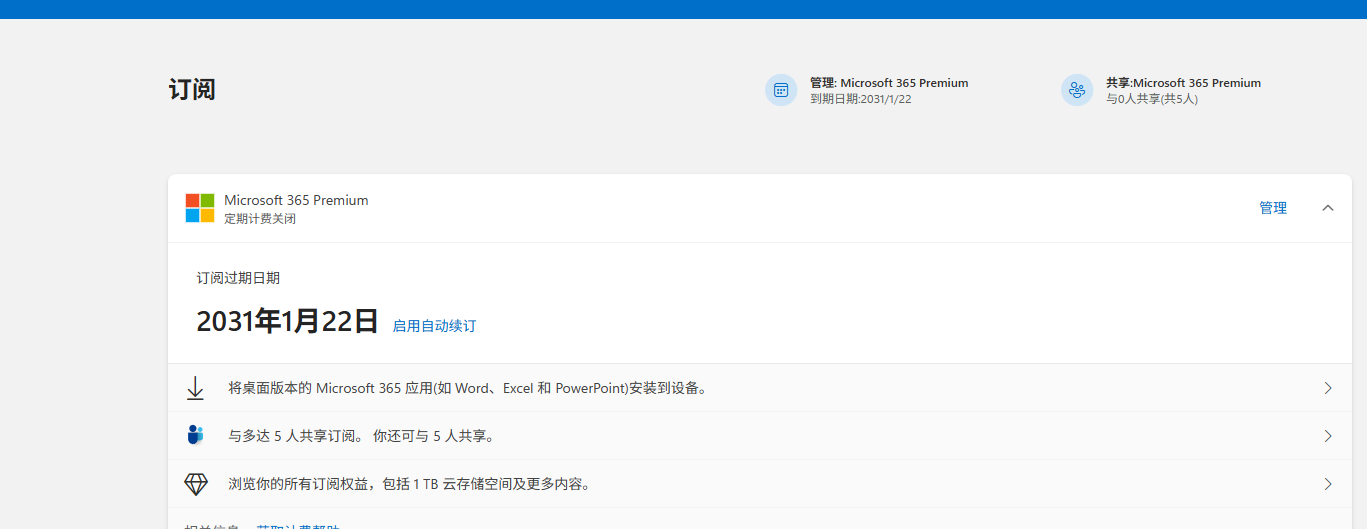
Task: Click the 订阅 page heading
Action: [x=192, y=89]
